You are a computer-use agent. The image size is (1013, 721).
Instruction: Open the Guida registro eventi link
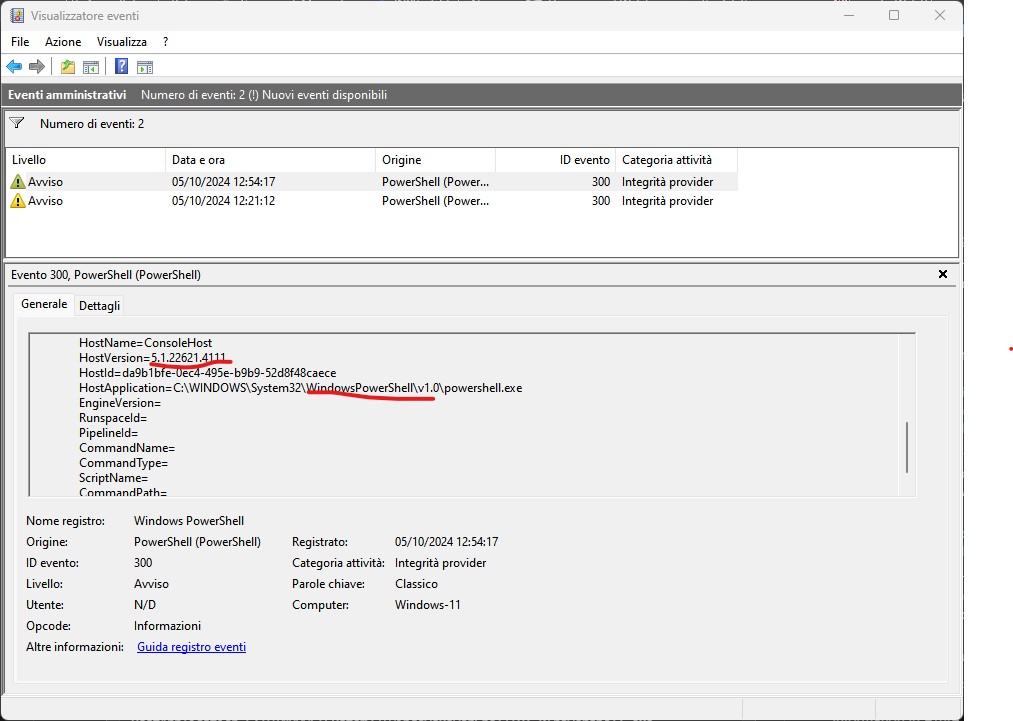pyautogui.click(x=191, y=647)
